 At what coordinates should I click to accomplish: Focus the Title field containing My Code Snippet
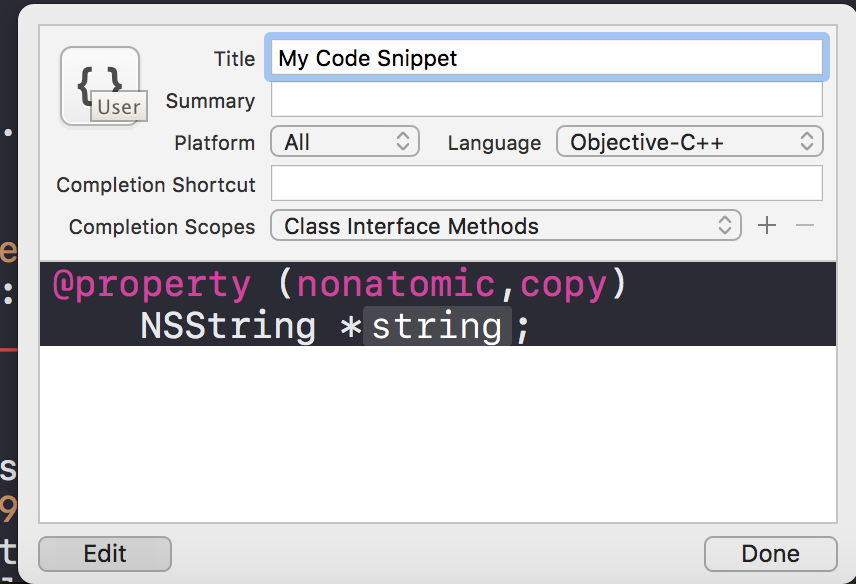click(x=545, y=58)
